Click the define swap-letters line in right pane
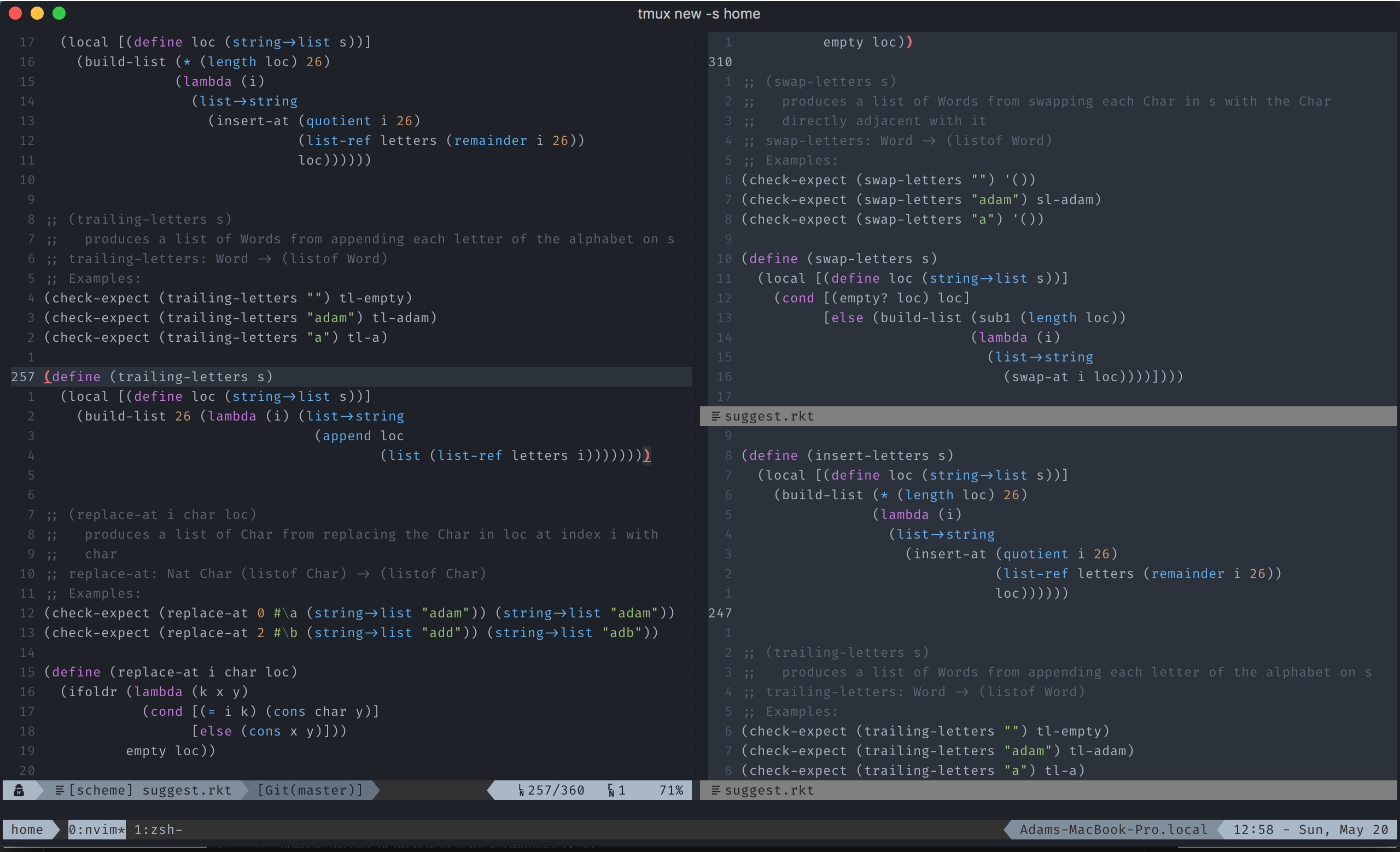 point(839,259)
